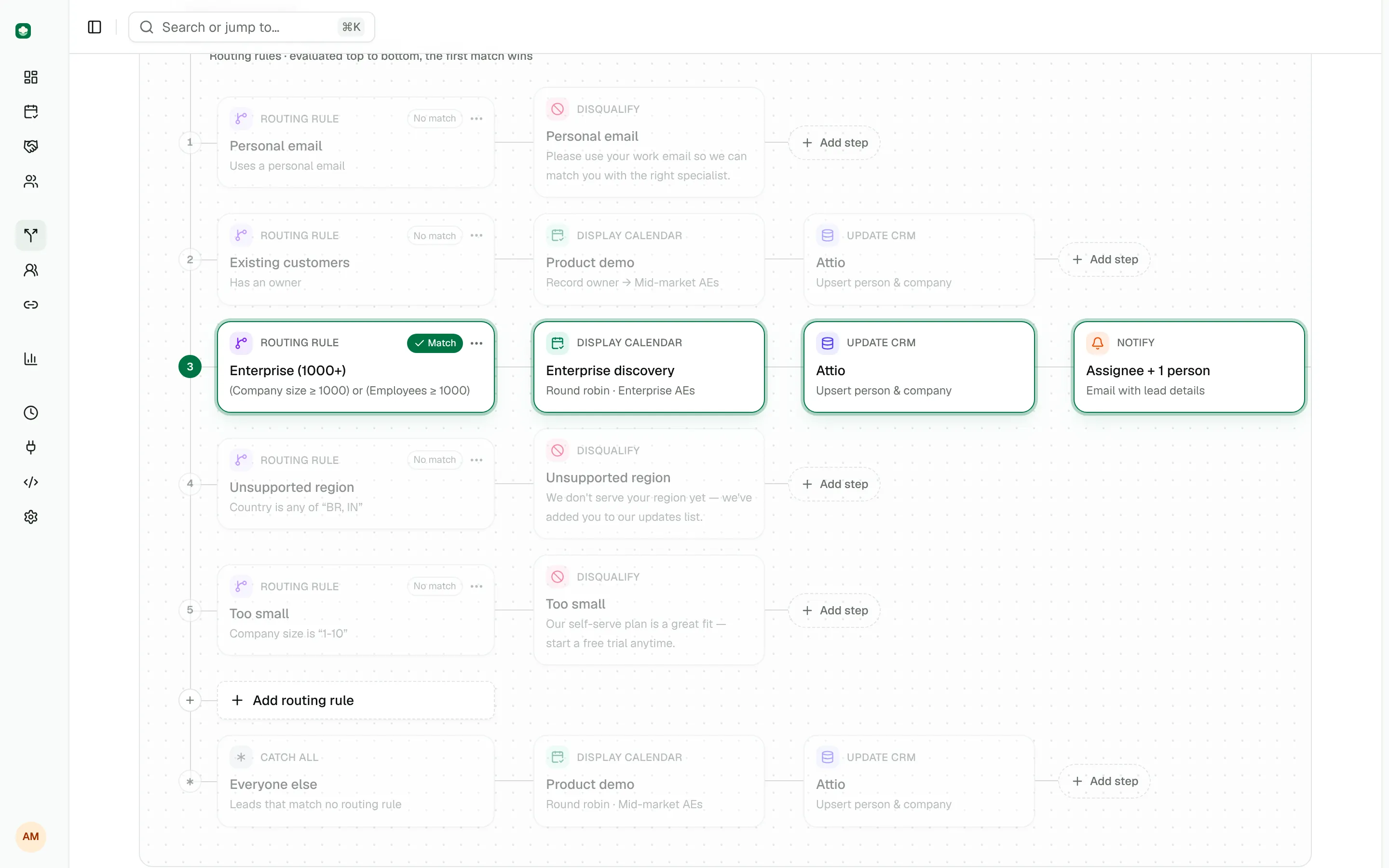Open the routing split icon in sidebar

31,235
